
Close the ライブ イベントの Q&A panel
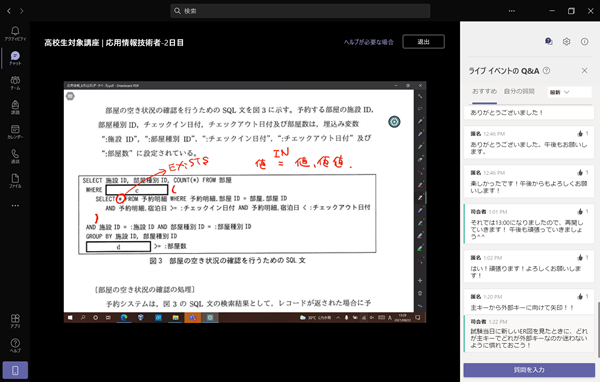584,70
